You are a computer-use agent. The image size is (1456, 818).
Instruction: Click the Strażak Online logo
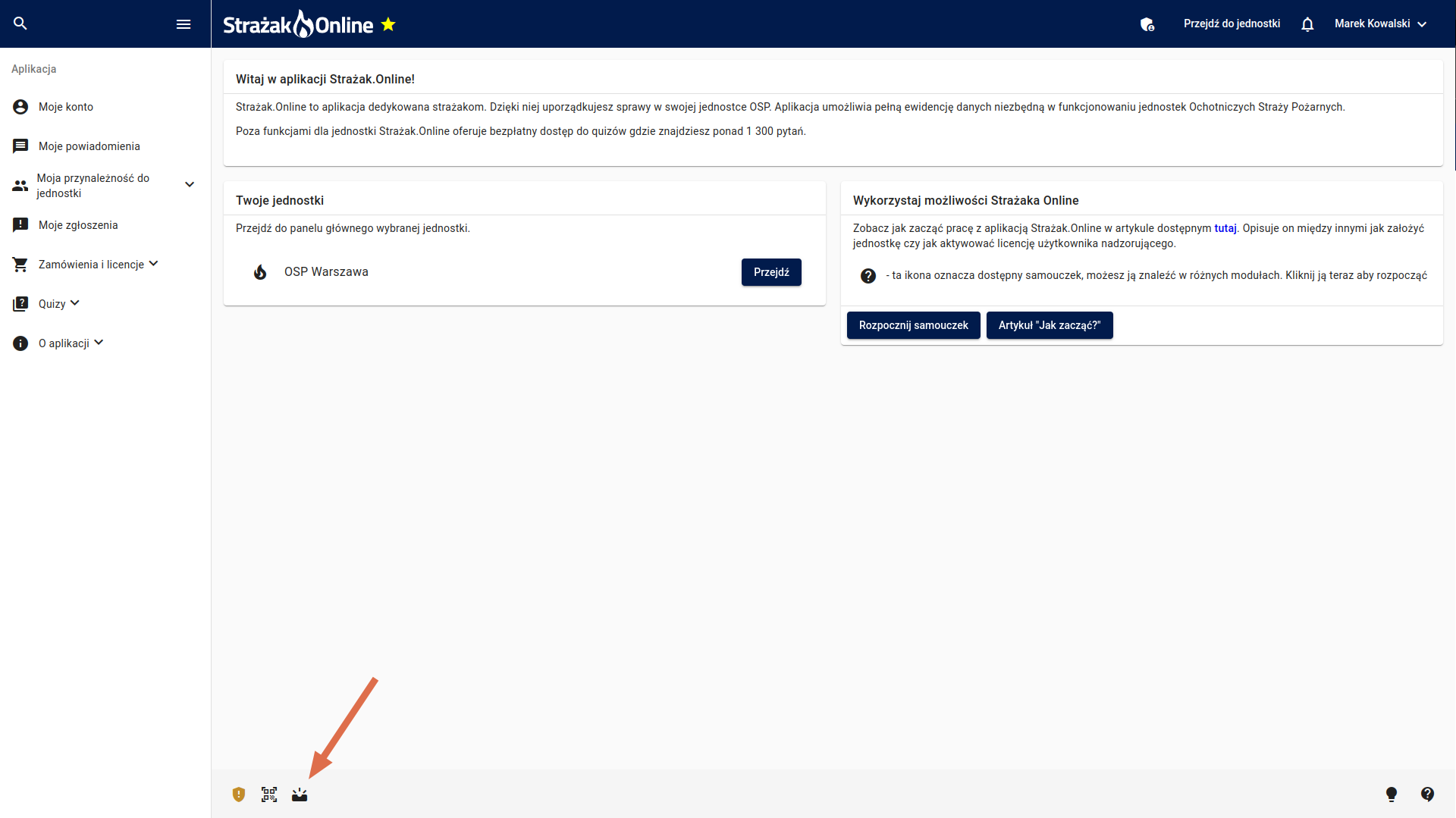[298, 24]
